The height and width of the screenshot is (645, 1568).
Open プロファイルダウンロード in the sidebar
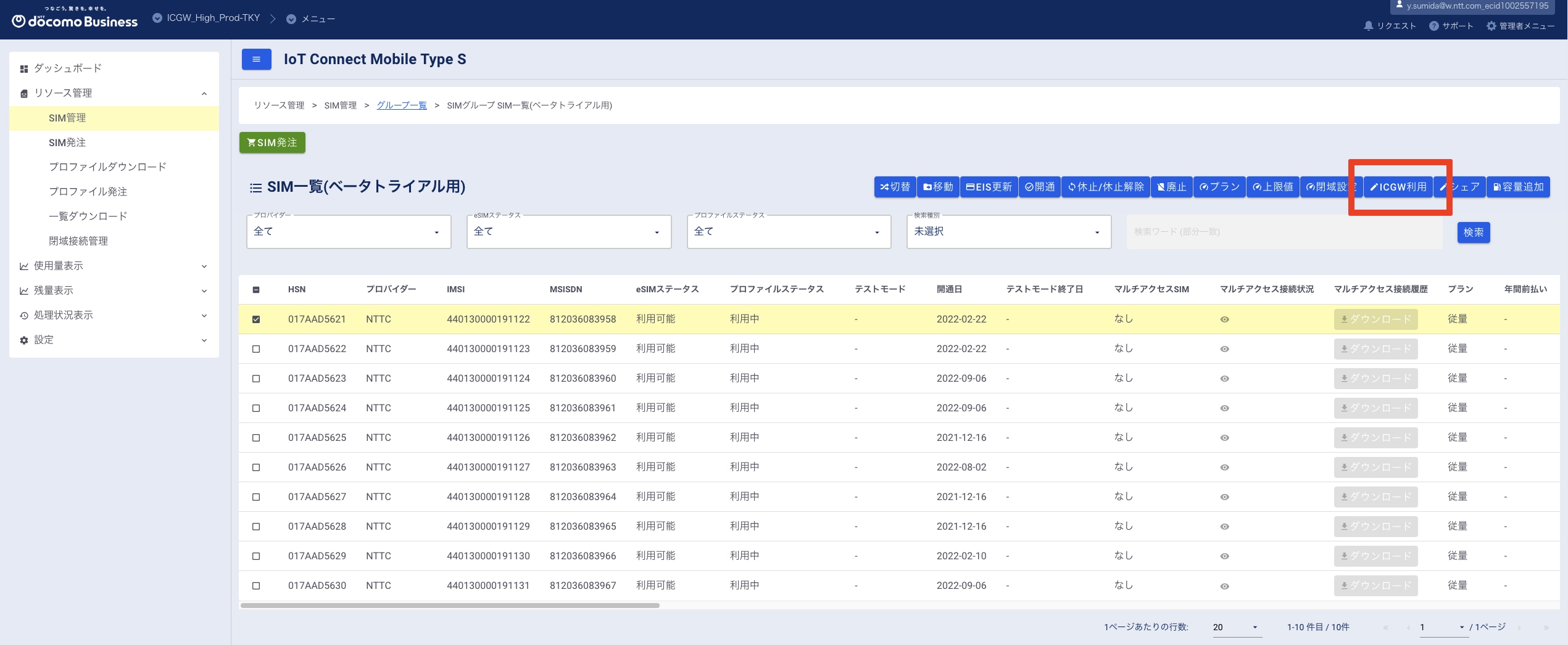[114, 167]
